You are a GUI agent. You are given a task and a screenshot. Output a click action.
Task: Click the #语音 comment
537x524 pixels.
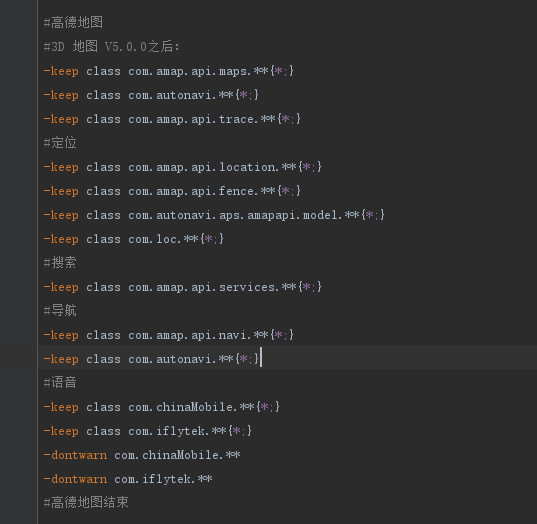(x=60, y=383)
